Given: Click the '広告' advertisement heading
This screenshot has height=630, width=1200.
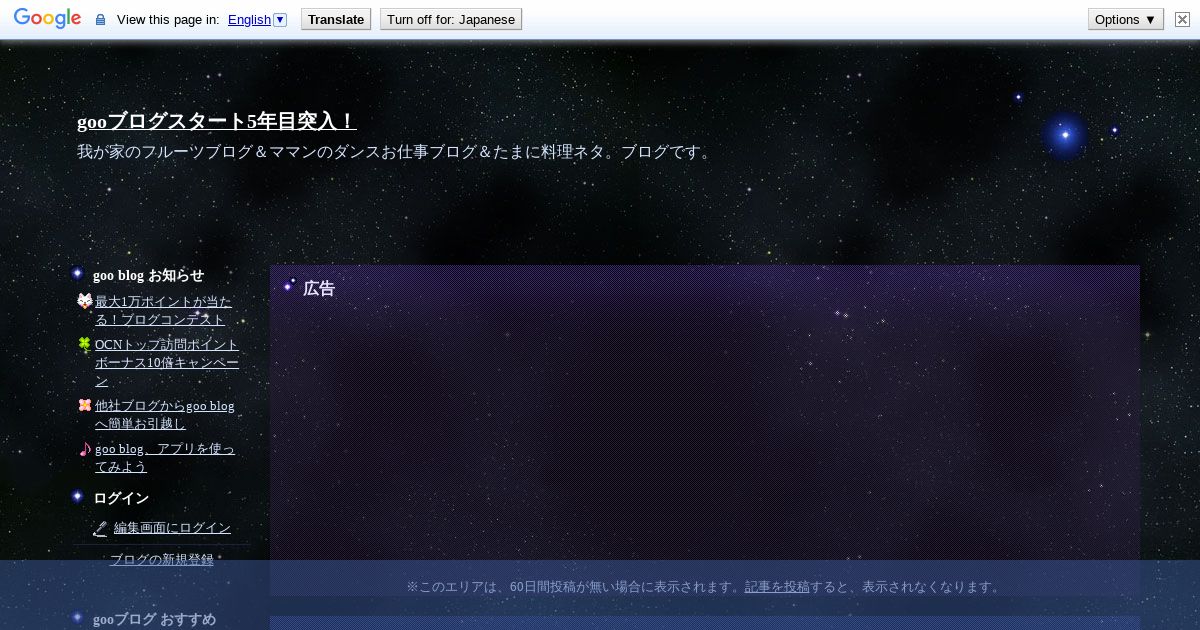Looking at the screenshot, I should click(x=319, y=288).
